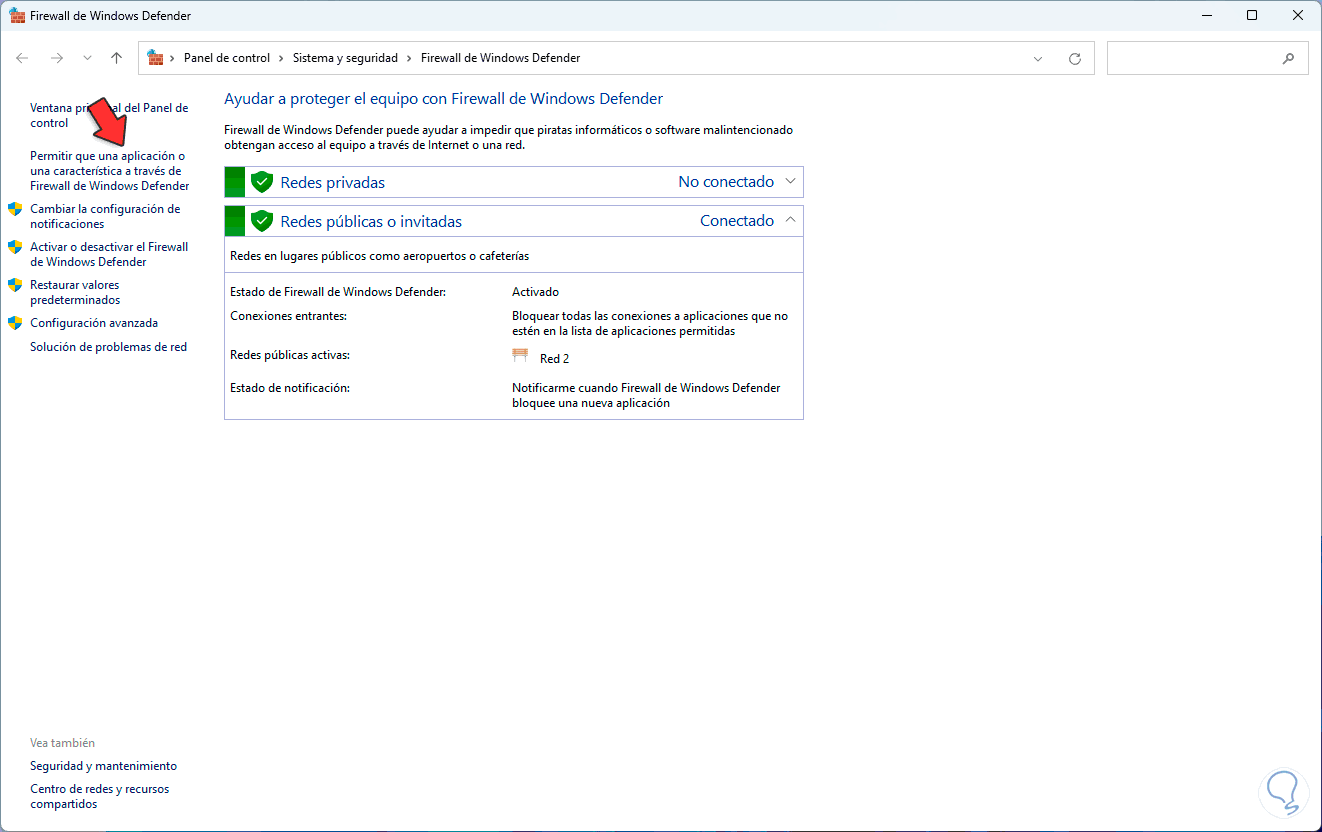The width and height of the screenshot is (1322, 832).
Task: Click the Control Panel search field
Action: coord(1208,58)
